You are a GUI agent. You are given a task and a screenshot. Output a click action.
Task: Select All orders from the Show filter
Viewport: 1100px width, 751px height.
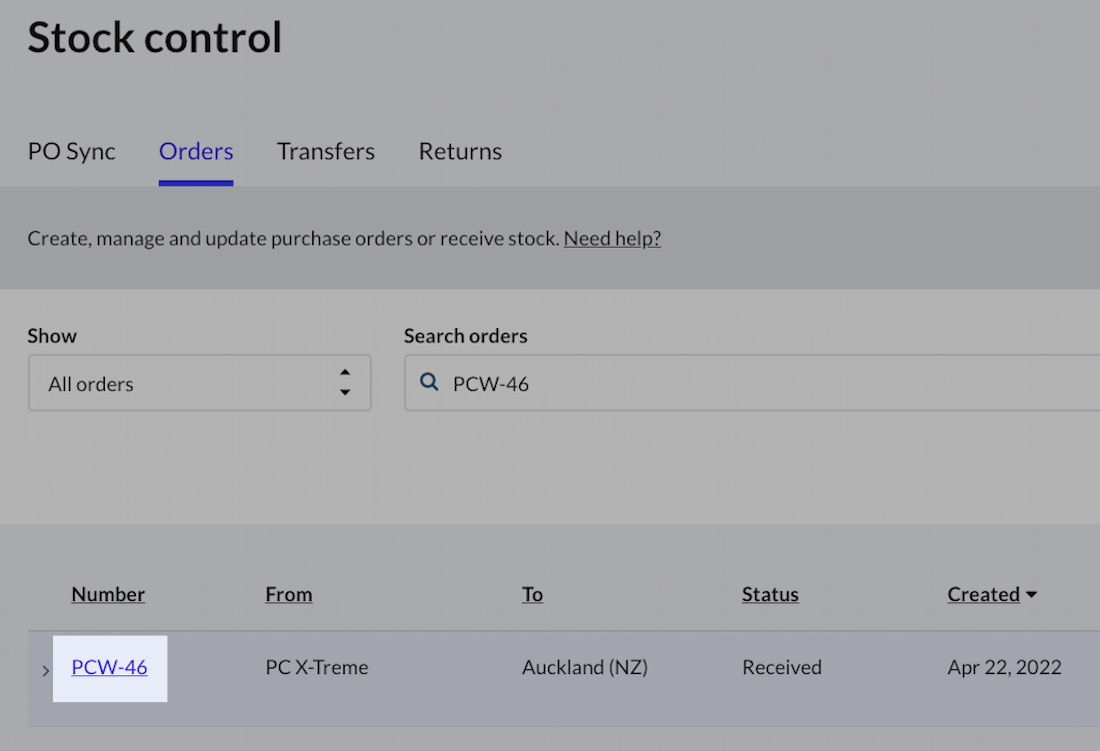[90, 383]
